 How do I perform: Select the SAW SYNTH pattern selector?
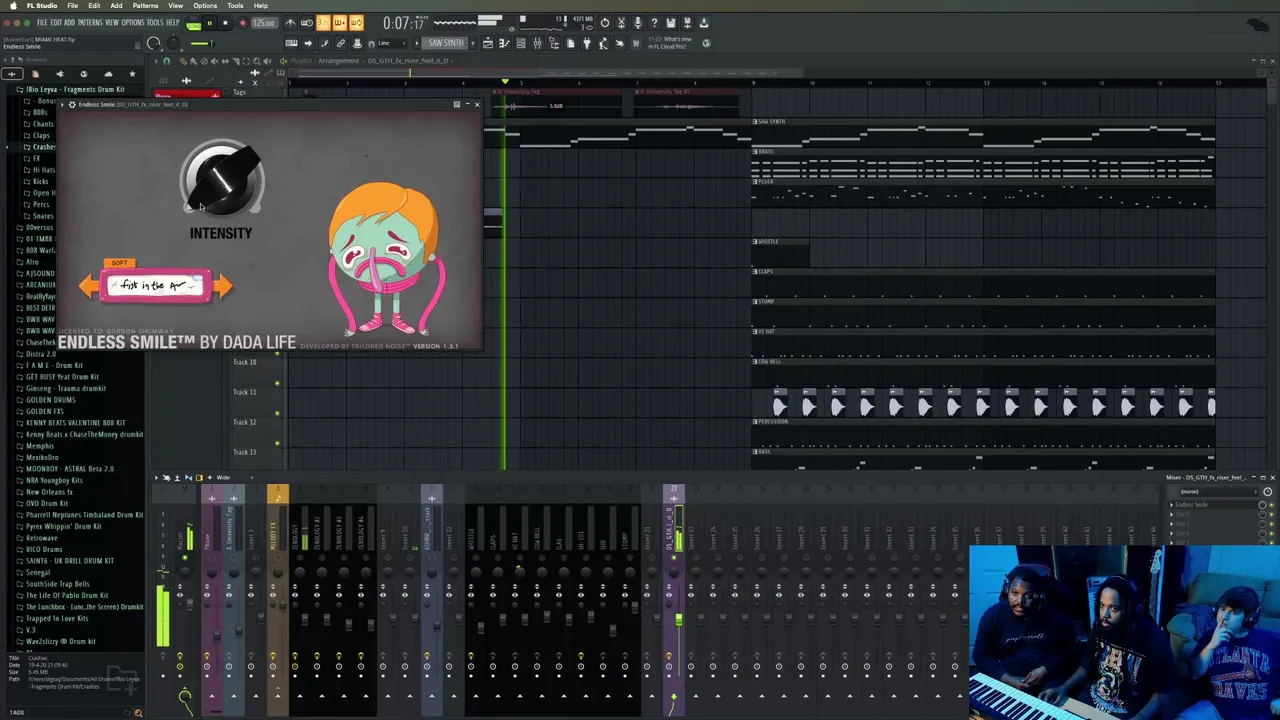[446, 43]
